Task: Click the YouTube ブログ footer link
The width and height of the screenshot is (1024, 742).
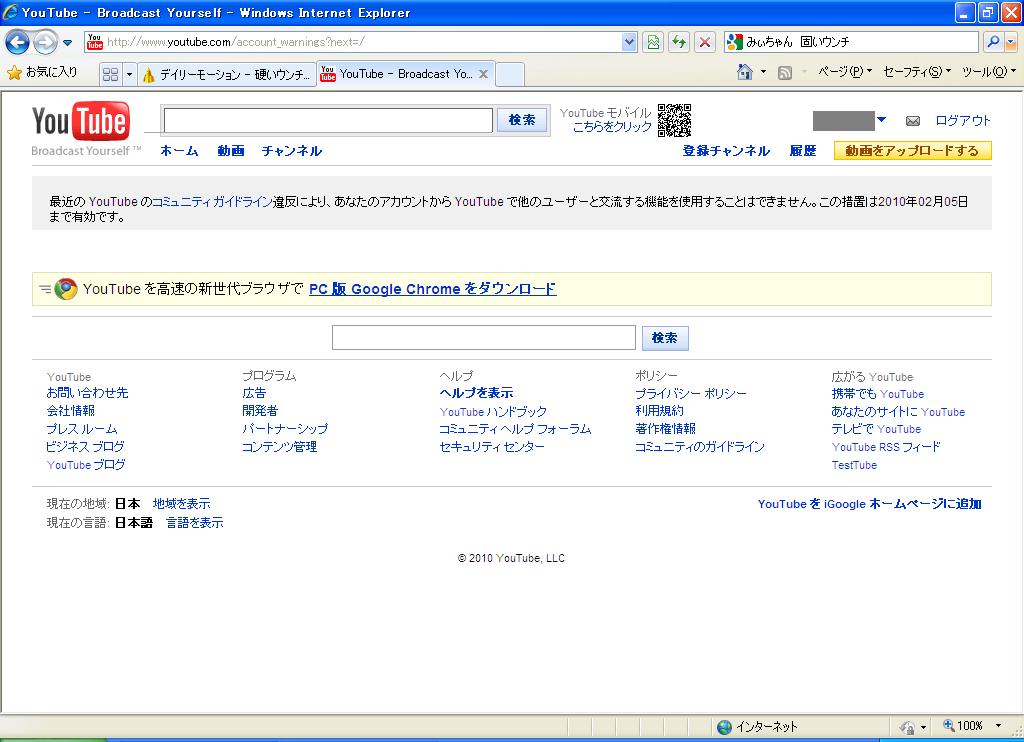Action: [x=86, y=465]
